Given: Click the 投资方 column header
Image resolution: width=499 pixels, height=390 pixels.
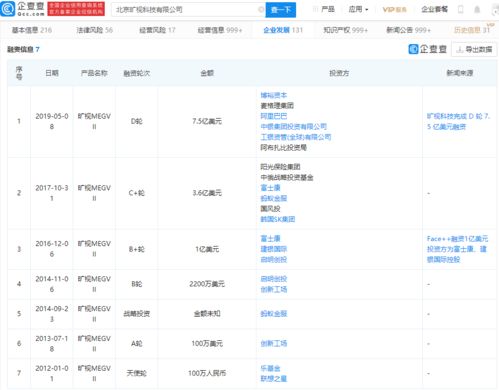Looking at the screenshot, I should click(x=339, y=73).
